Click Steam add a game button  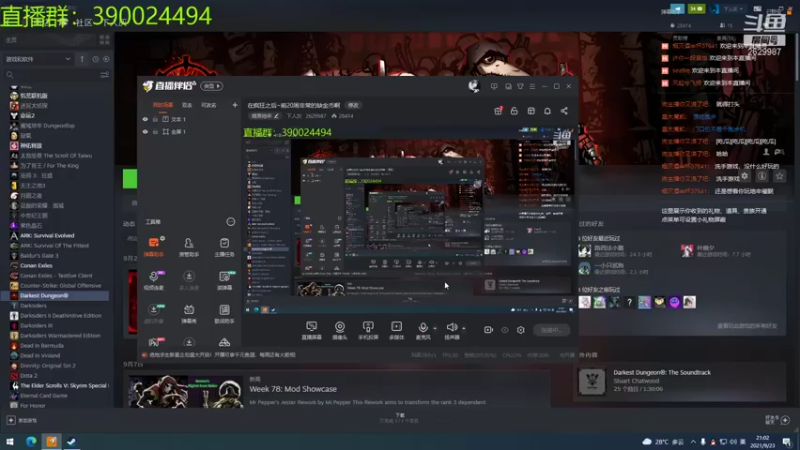[x=22, y=420]
